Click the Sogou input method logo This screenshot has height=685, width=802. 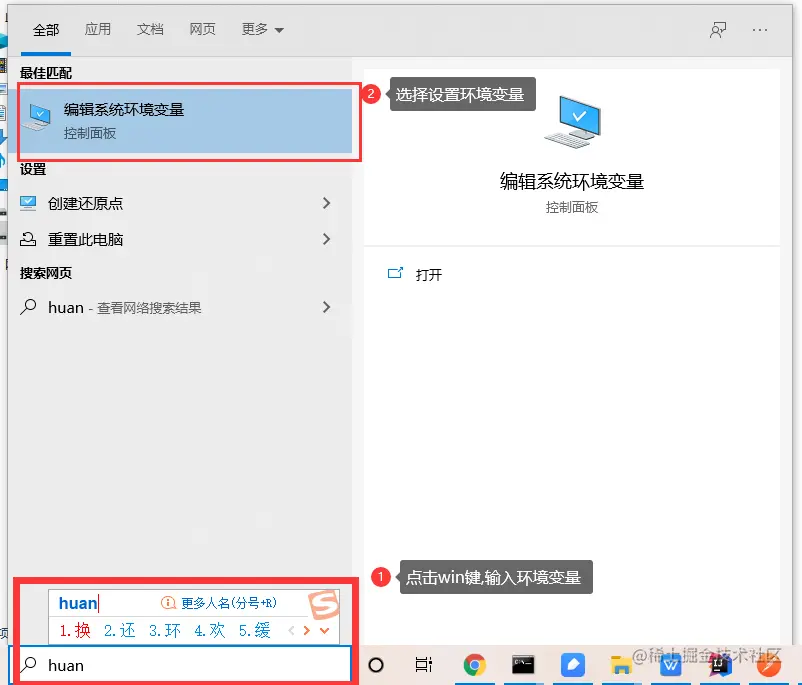click(x=324, y=604)
